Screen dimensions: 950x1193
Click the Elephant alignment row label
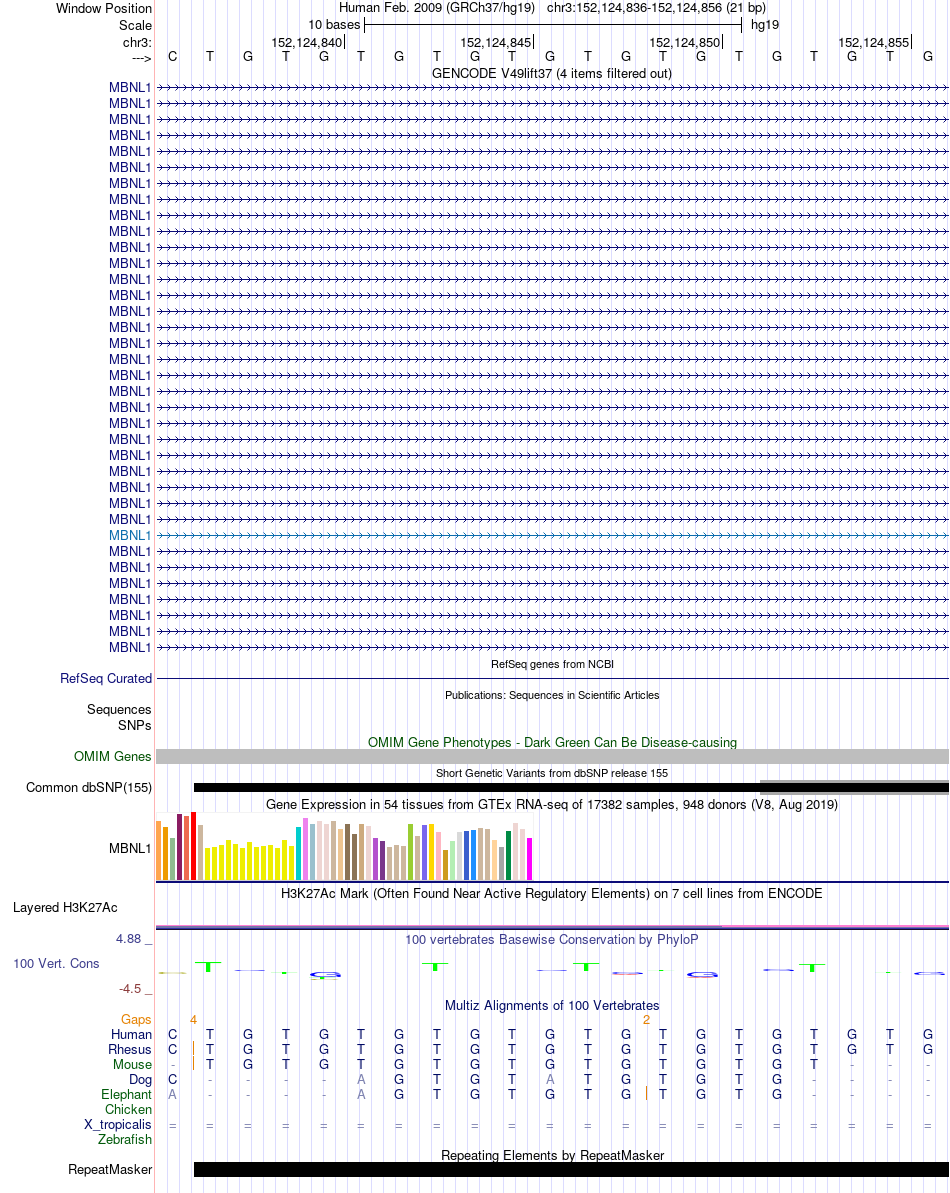[x=126, y=1095]
